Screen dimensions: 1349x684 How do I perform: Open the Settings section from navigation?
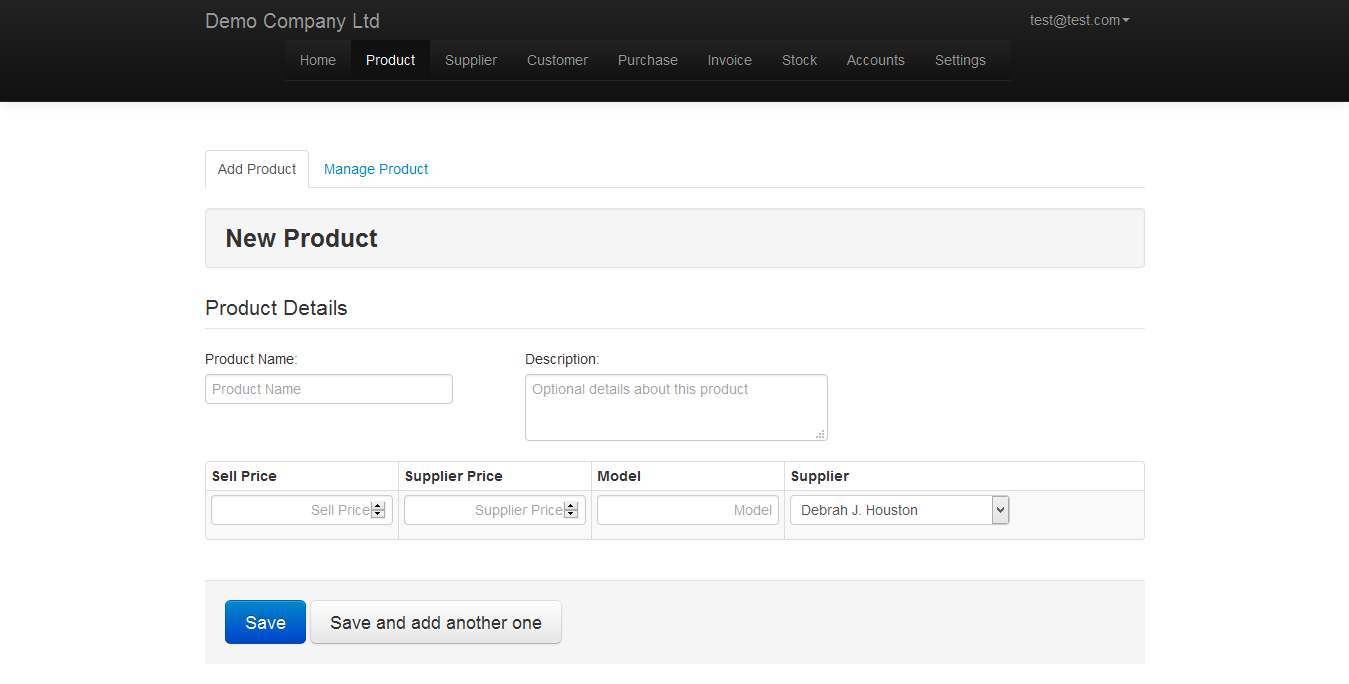[x=959, y=60]
